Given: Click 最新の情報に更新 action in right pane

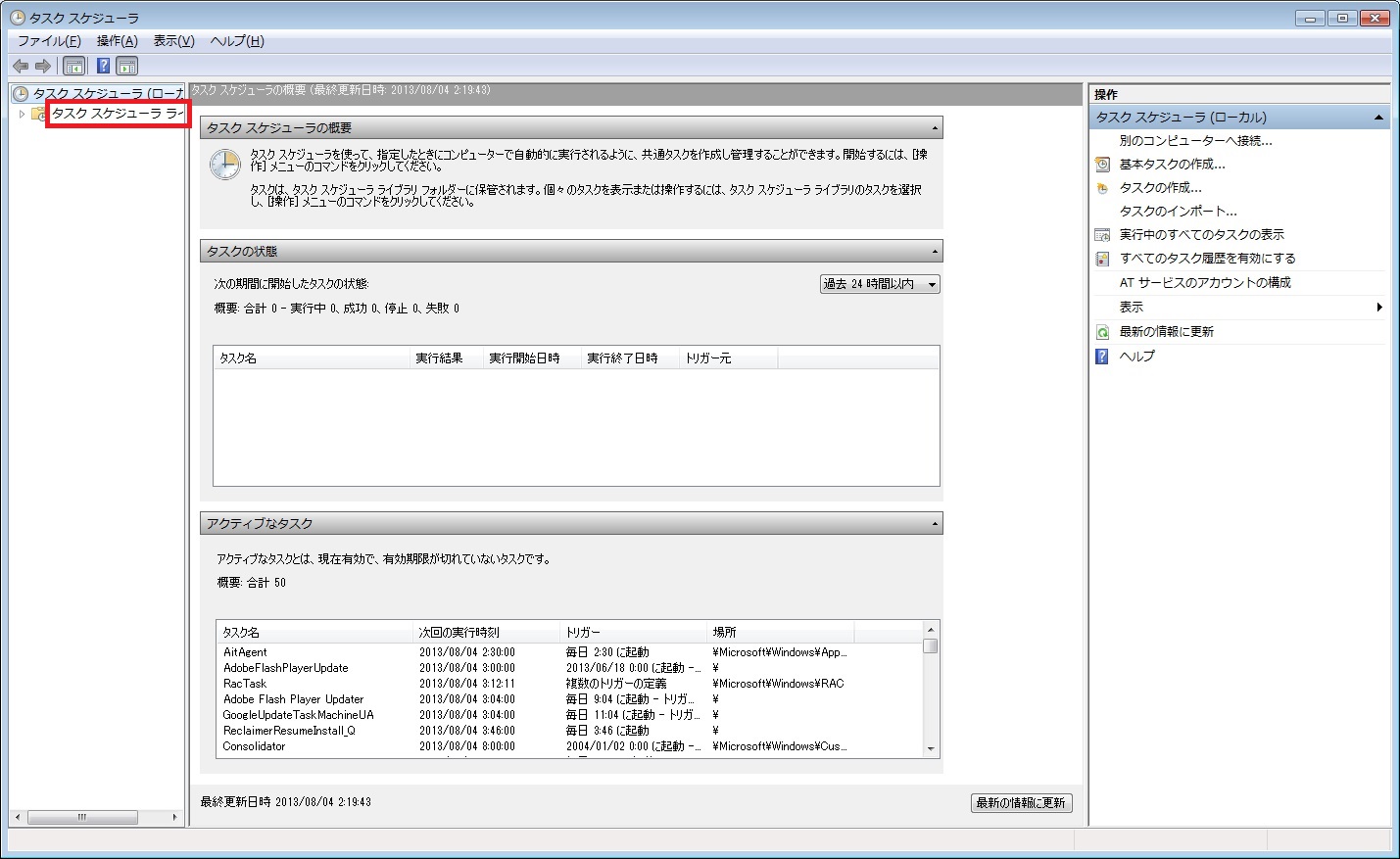Looking at the screenshot, I should [1166, 332].
